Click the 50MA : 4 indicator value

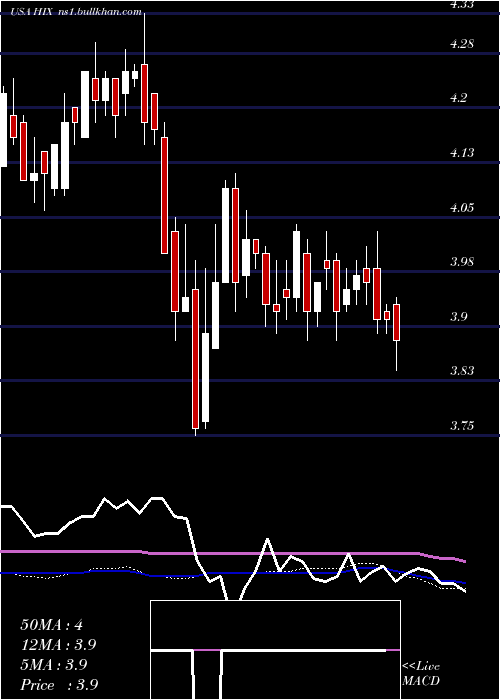[x=51, y=625]
